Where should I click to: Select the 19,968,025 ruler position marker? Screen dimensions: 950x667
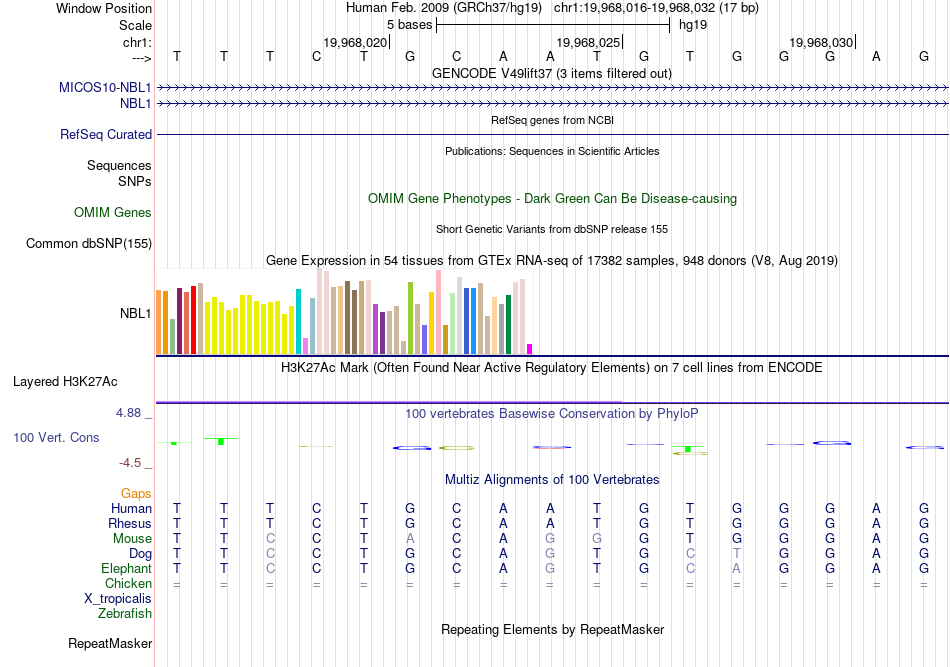590,42
